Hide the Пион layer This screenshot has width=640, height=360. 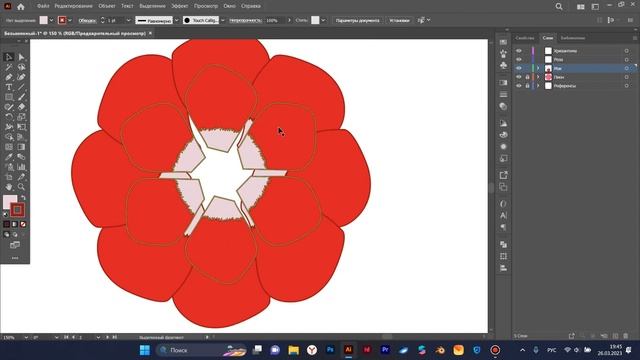tap(519, 77)
